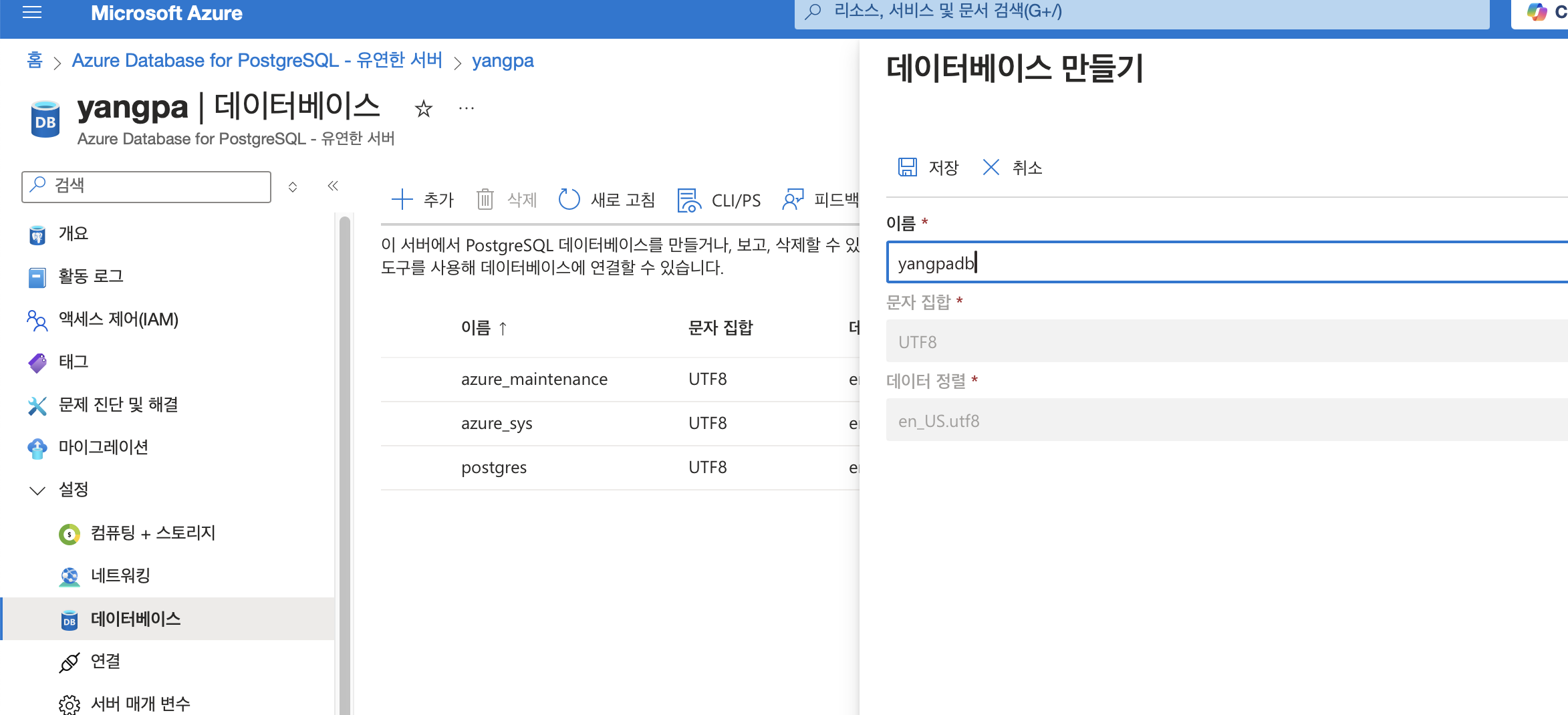Click the wrench diagnose icon
This screenshot has width=1568, height=715.
point(37,406)
